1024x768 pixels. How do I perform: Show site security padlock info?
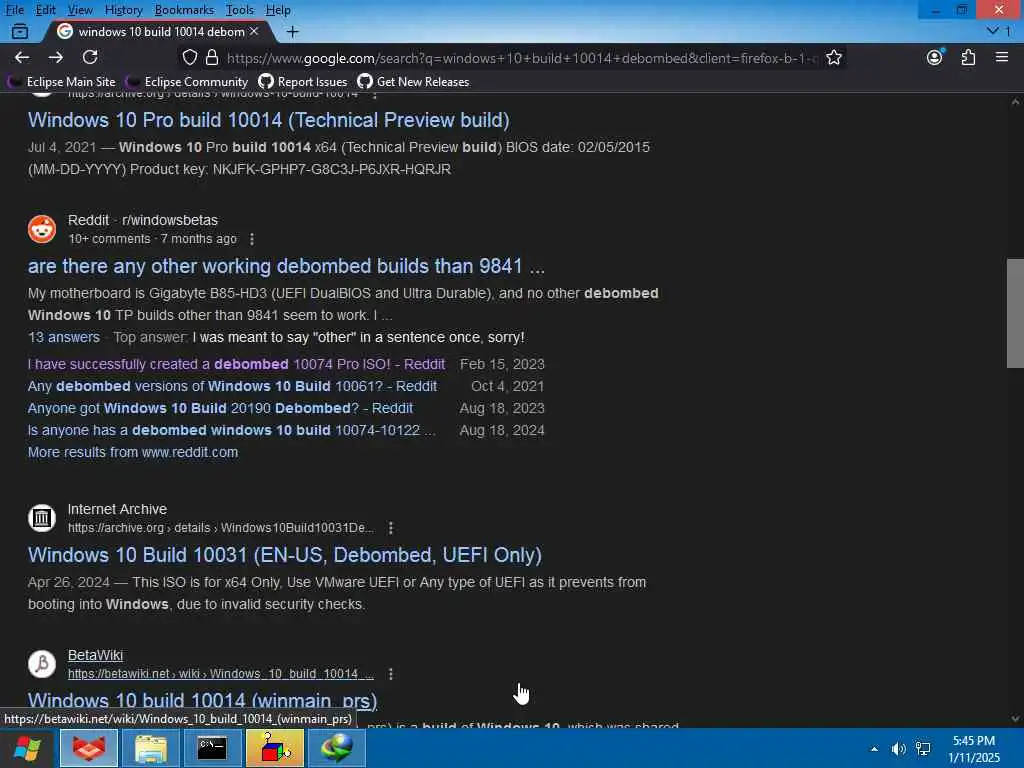212,57
